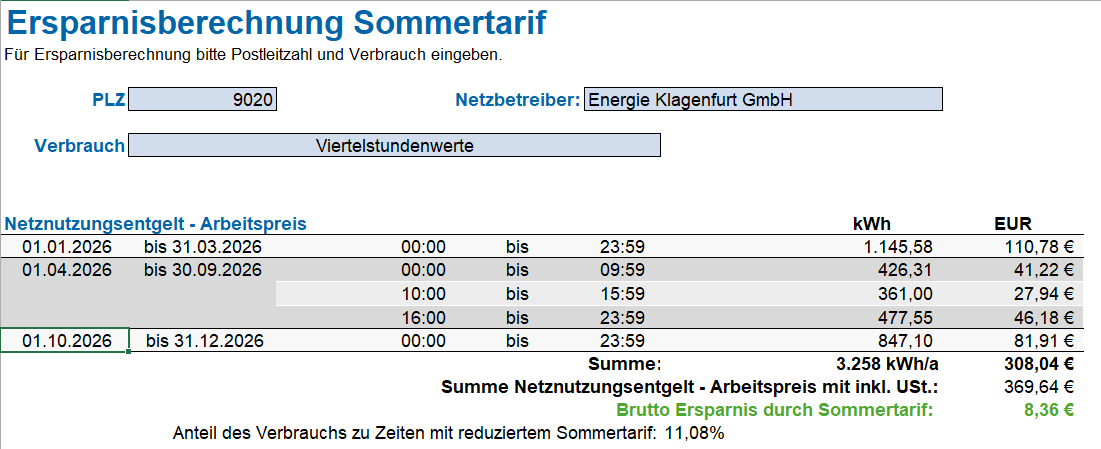Click the Verbrauch field showing Viertelstundenwerte
Image resolution: width=1101 pixels, height=449 pixels.
tap(394, 145)
